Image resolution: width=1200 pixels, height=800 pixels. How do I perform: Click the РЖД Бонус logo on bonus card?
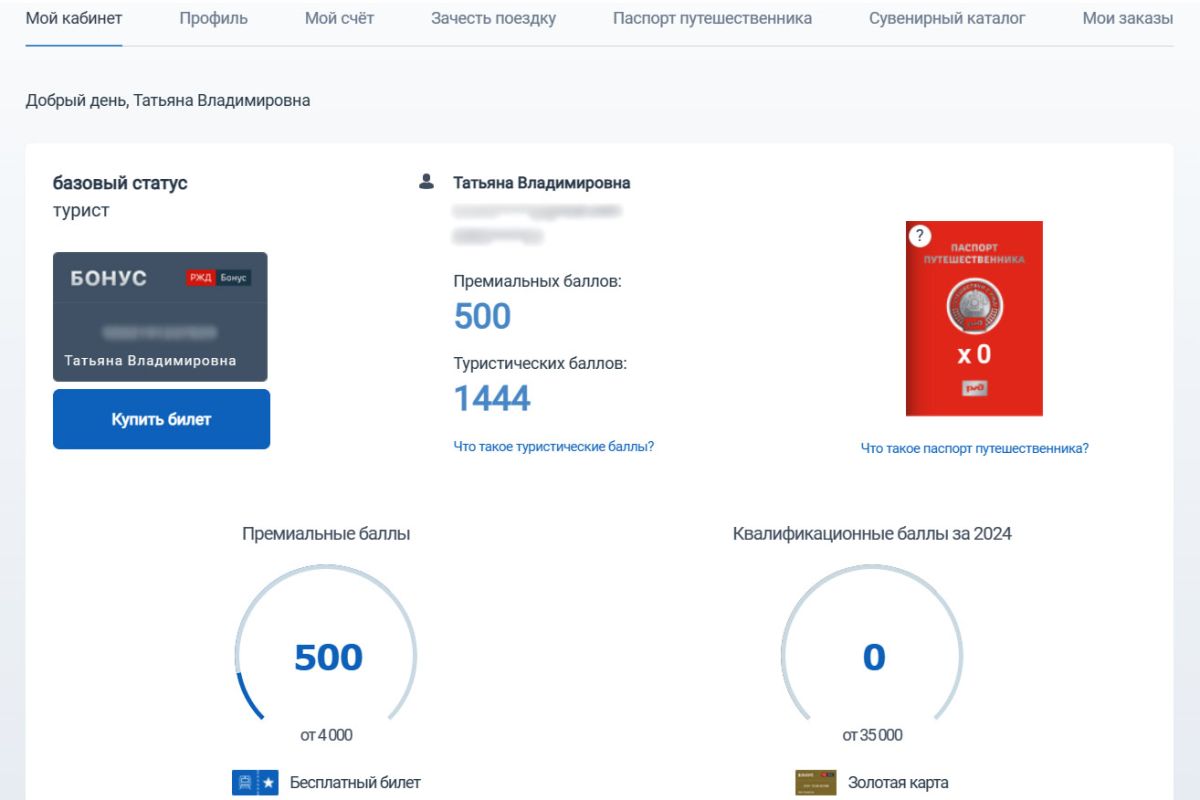pos(218,278)
